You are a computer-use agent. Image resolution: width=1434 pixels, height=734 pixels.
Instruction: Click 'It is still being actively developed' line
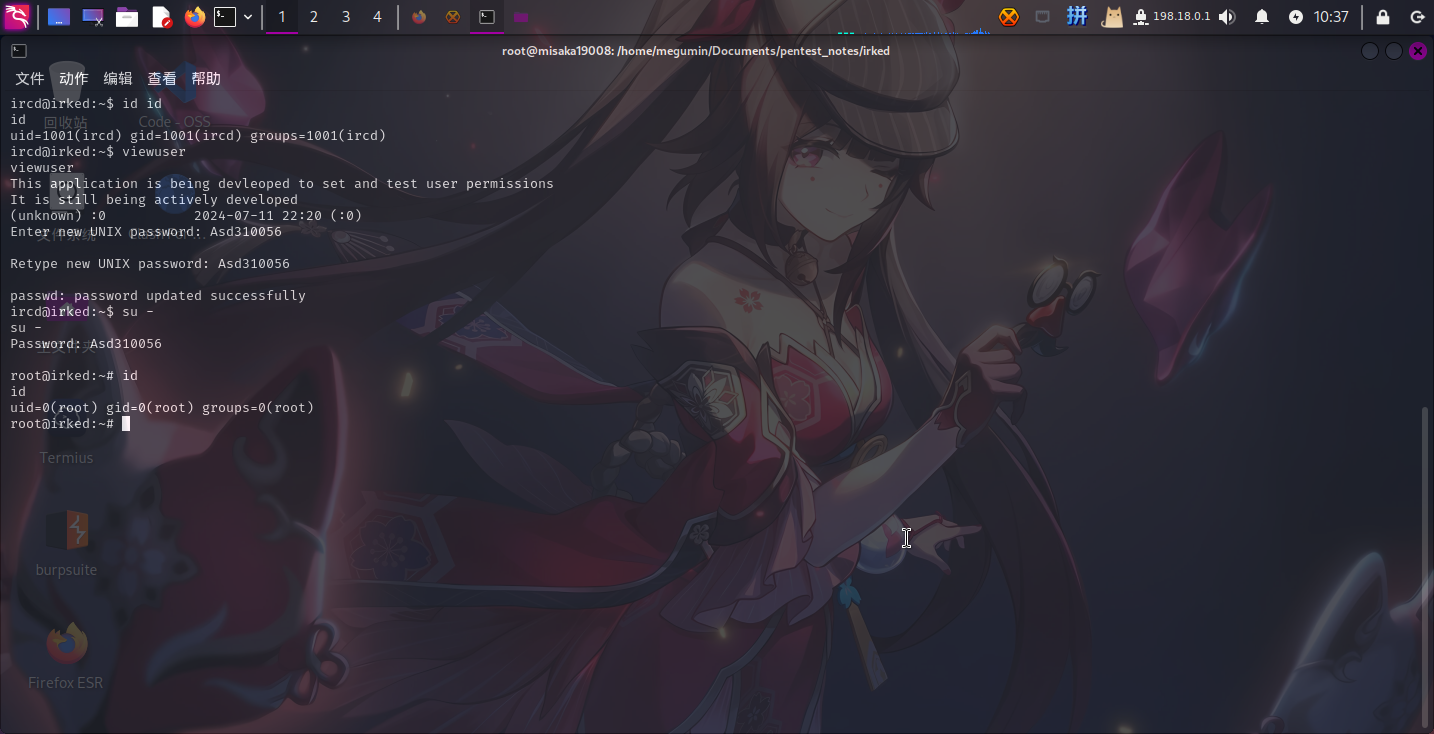point(154,200)
